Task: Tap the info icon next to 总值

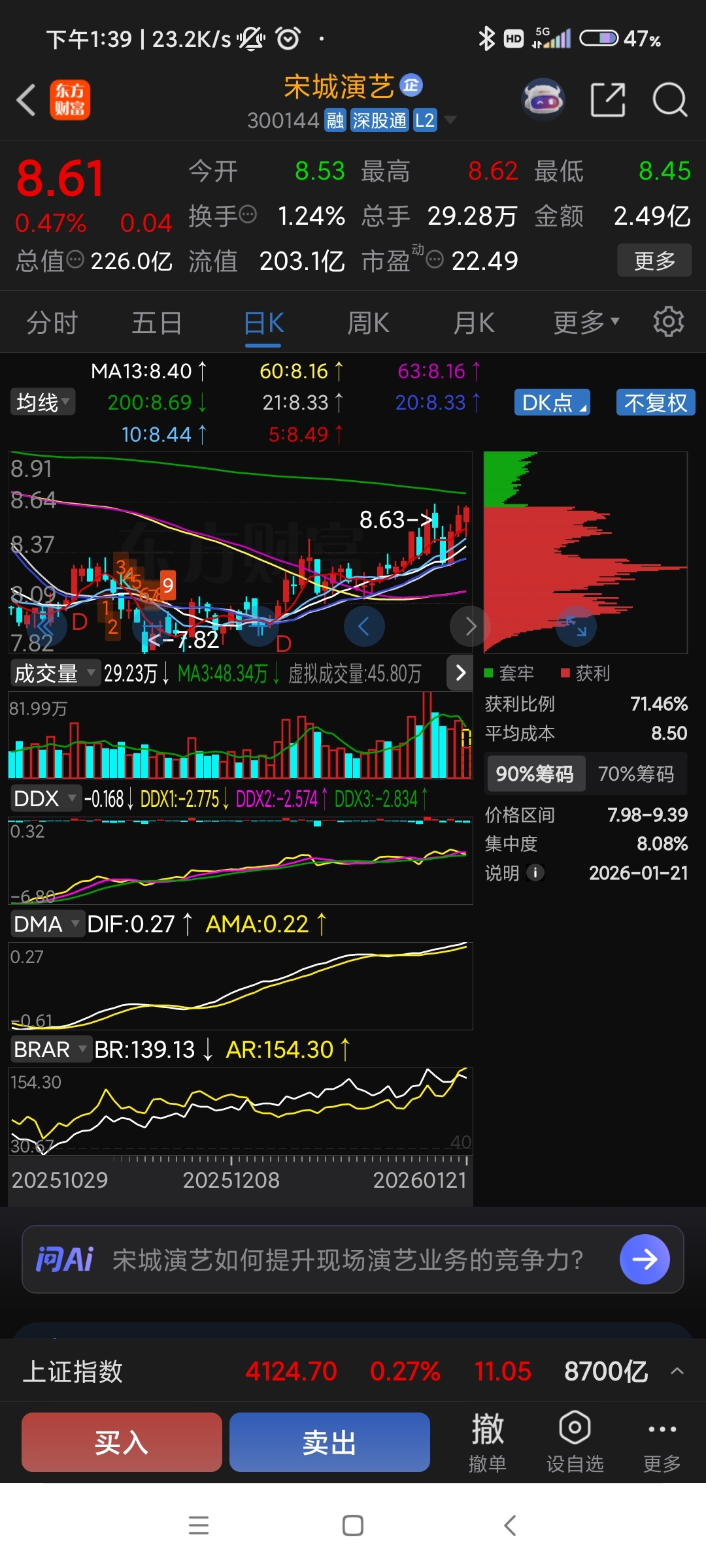Action: (76, 259)
